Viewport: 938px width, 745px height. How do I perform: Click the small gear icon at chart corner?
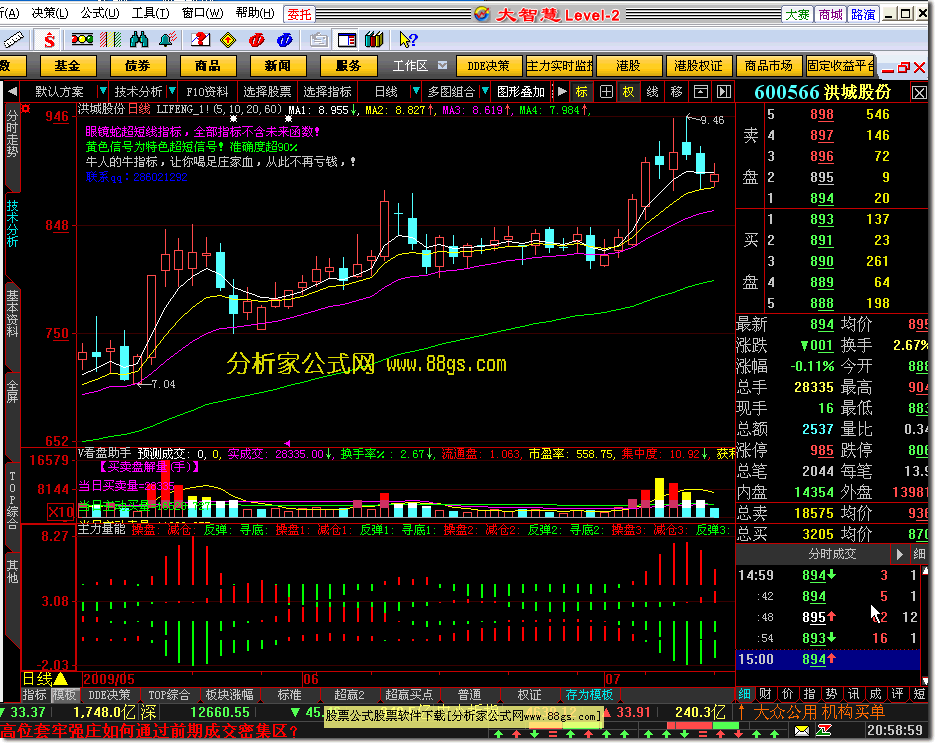(26, 108)
